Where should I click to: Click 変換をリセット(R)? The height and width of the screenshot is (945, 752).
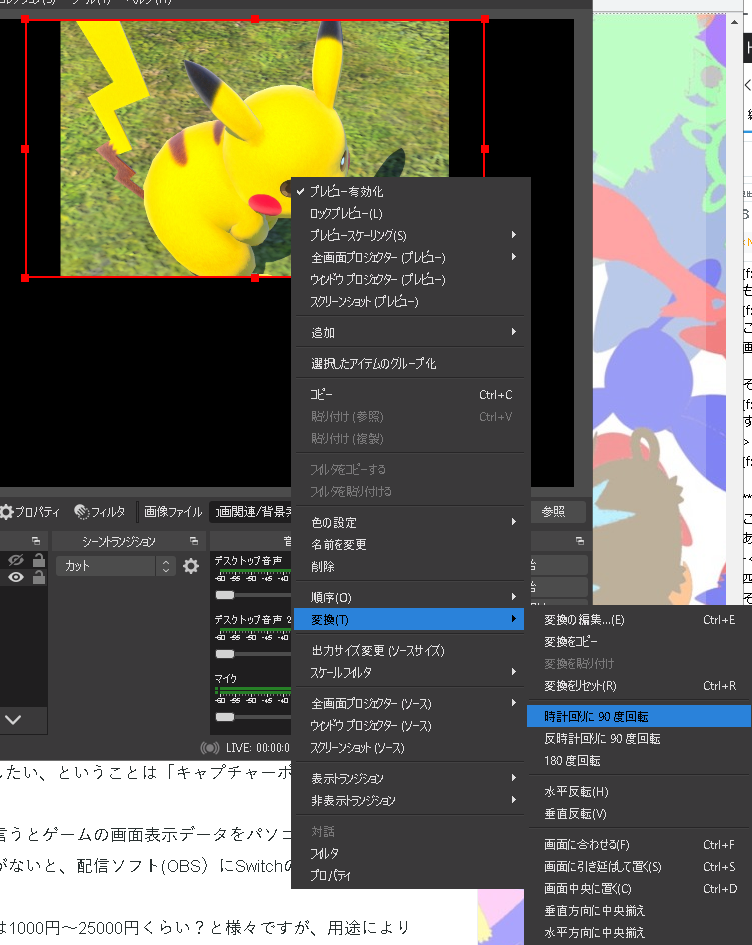click(639, 685)
